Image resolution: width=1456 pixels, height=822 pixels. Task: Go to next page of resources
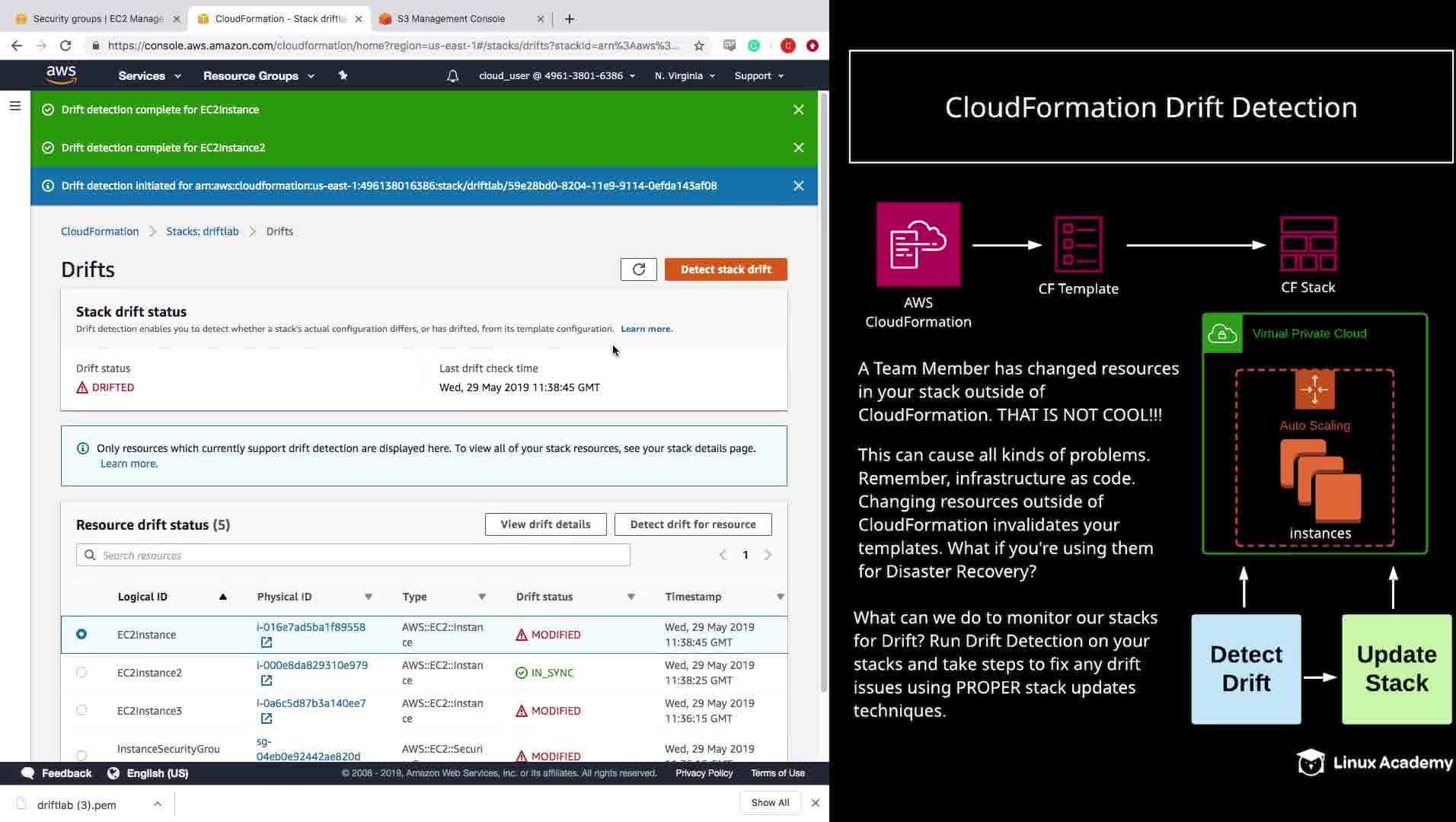point(768,555)
